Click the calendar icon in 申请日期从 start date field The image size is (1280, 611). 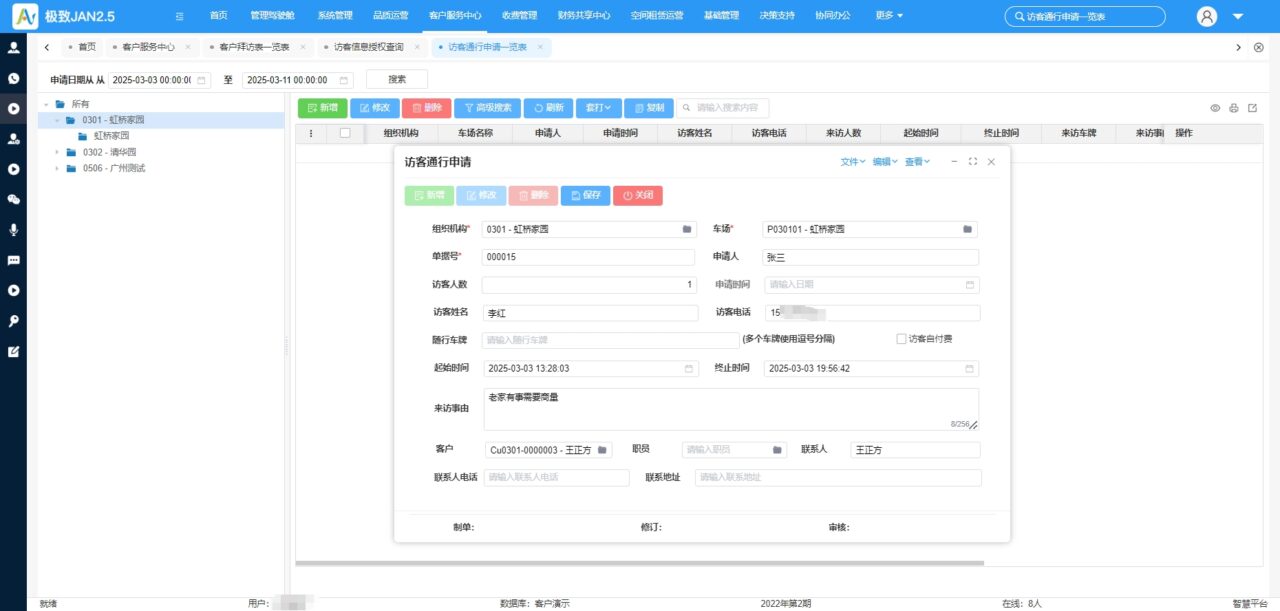pyautogui.click(x=201, y=80)
